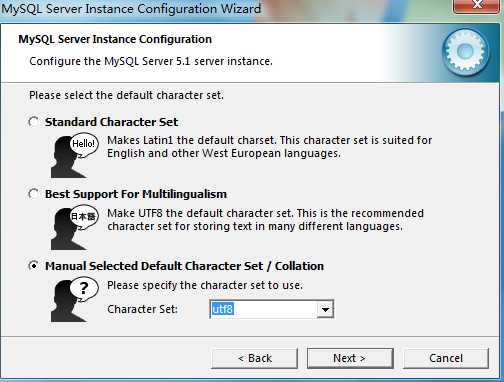
Task: Cancel the configuration wizard
Action: pos(446,358)
